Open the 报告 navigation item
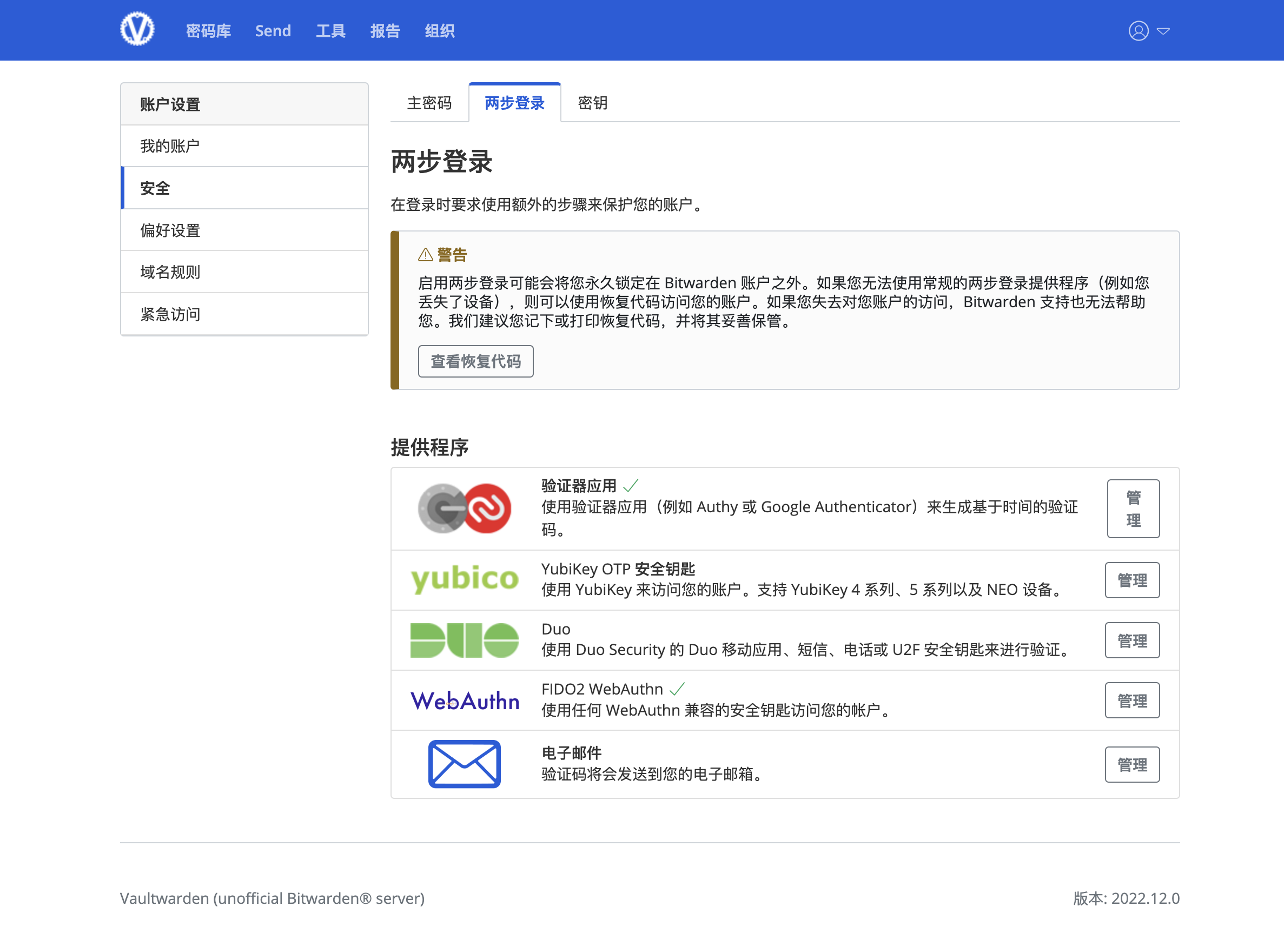1284x952 pixels. pyautogui.click(x=385, y=30)
